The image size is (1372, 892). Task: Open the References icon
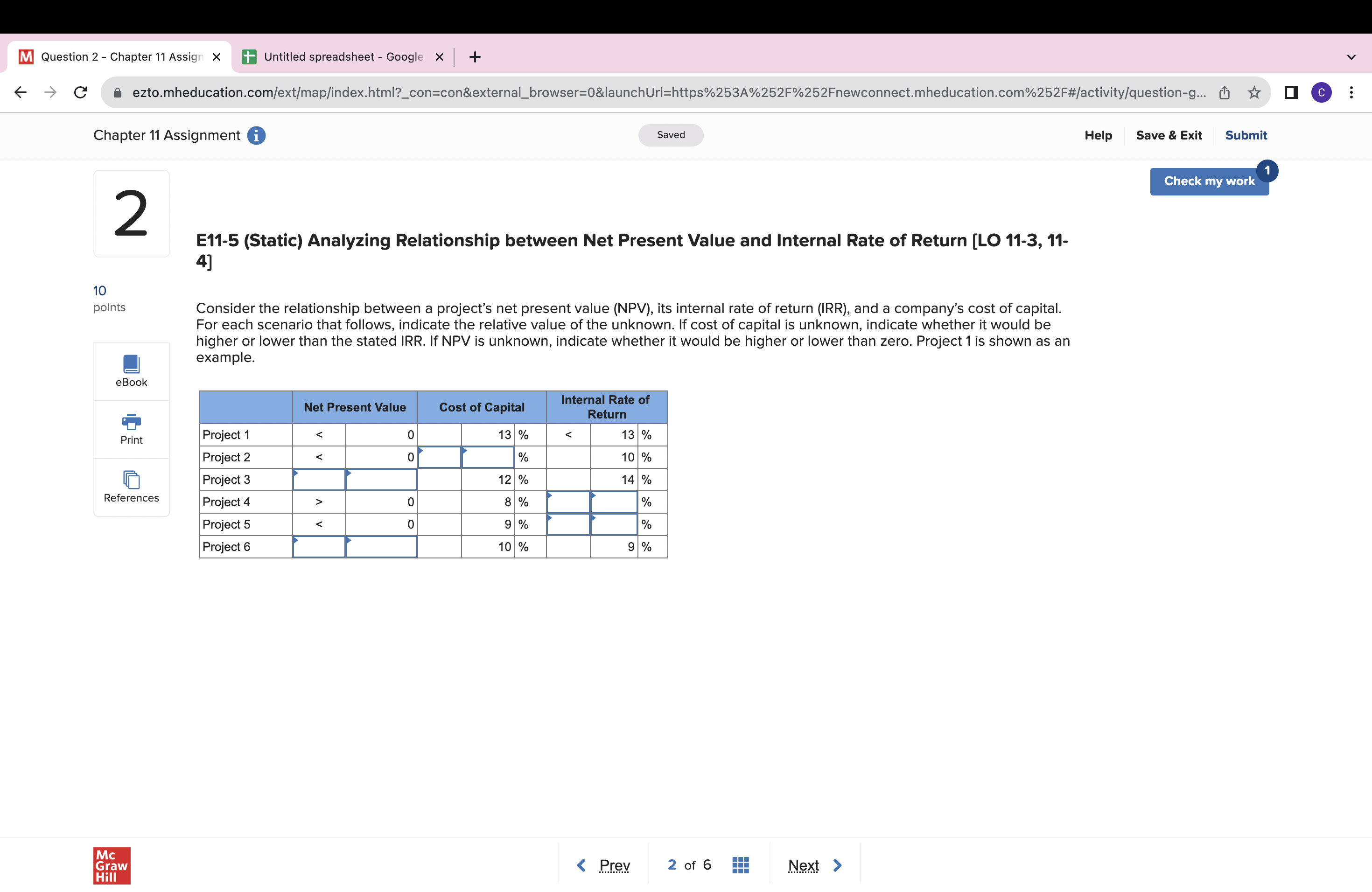pyautogui.click(x=132, y=487)
